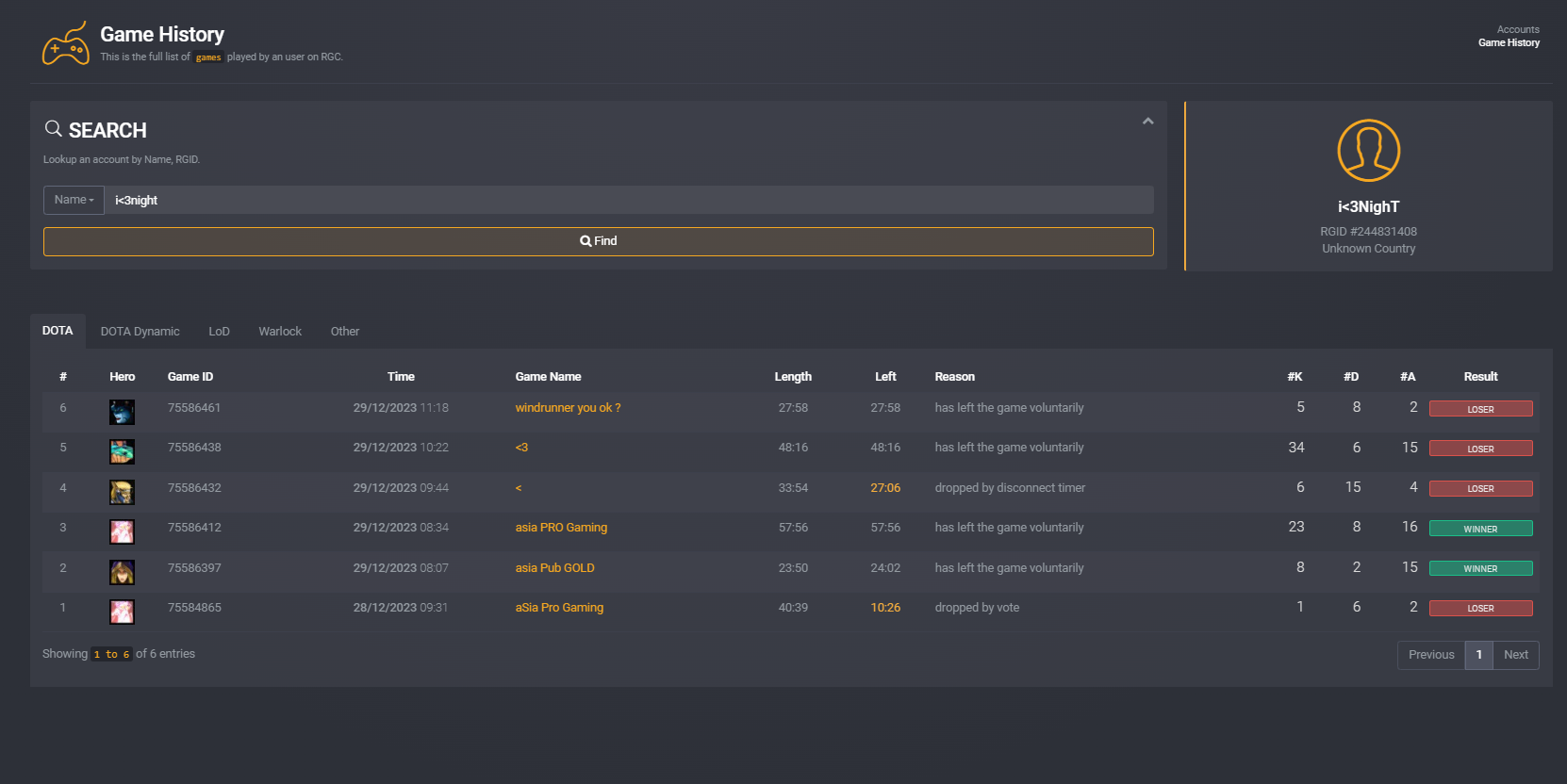The width and height of the screenshot is (1567, 784).
Task: Sort by the Game Name column header
Action: pyautogui.click(x=548, y=377)
